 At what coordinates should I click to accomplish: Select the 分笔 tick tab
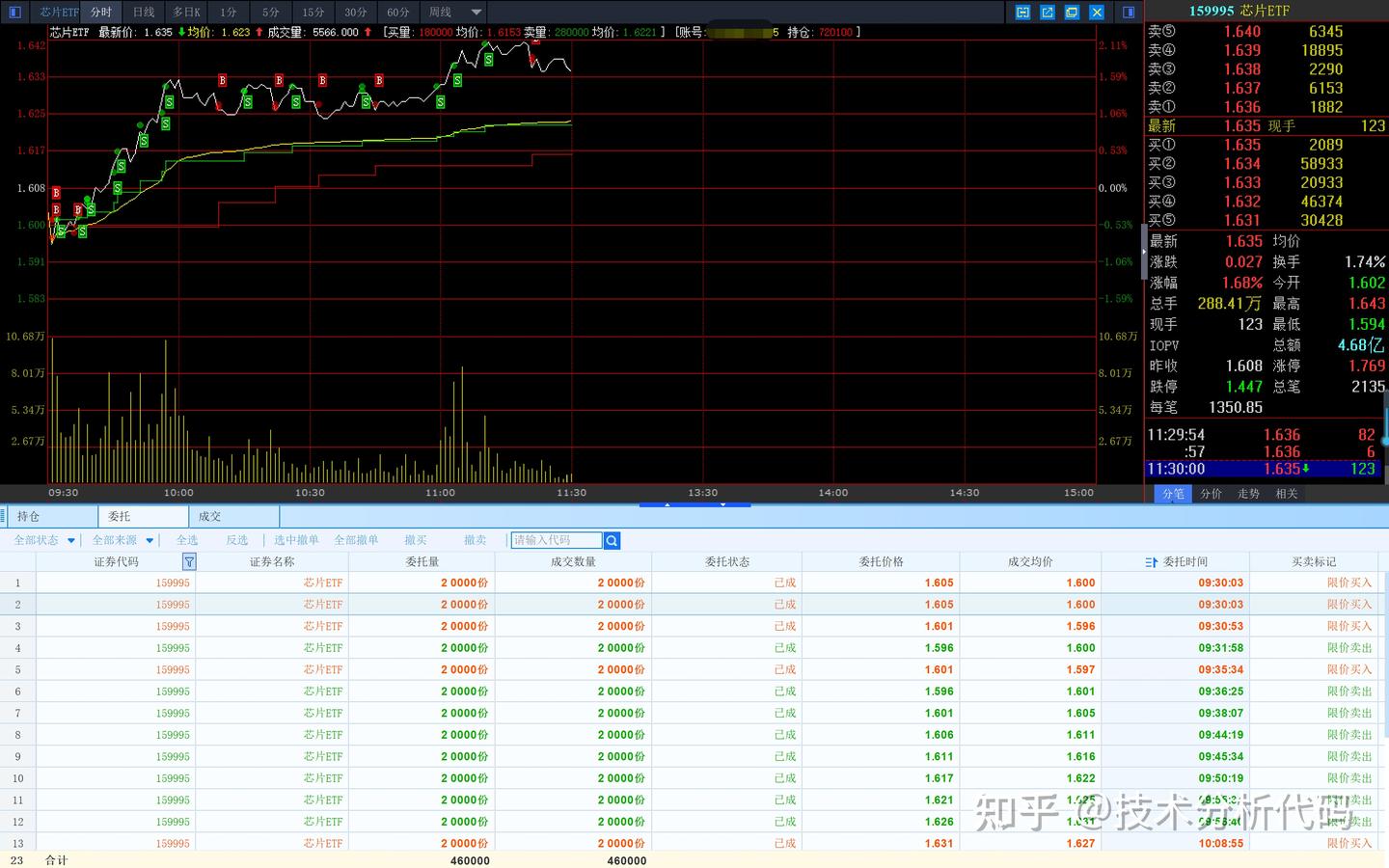click(1173, 493)
